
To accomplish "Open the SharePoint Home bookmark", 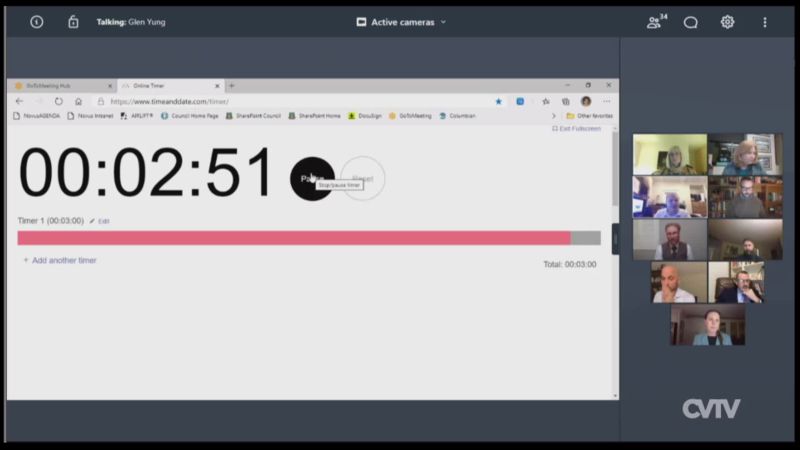I will point(315,116).
